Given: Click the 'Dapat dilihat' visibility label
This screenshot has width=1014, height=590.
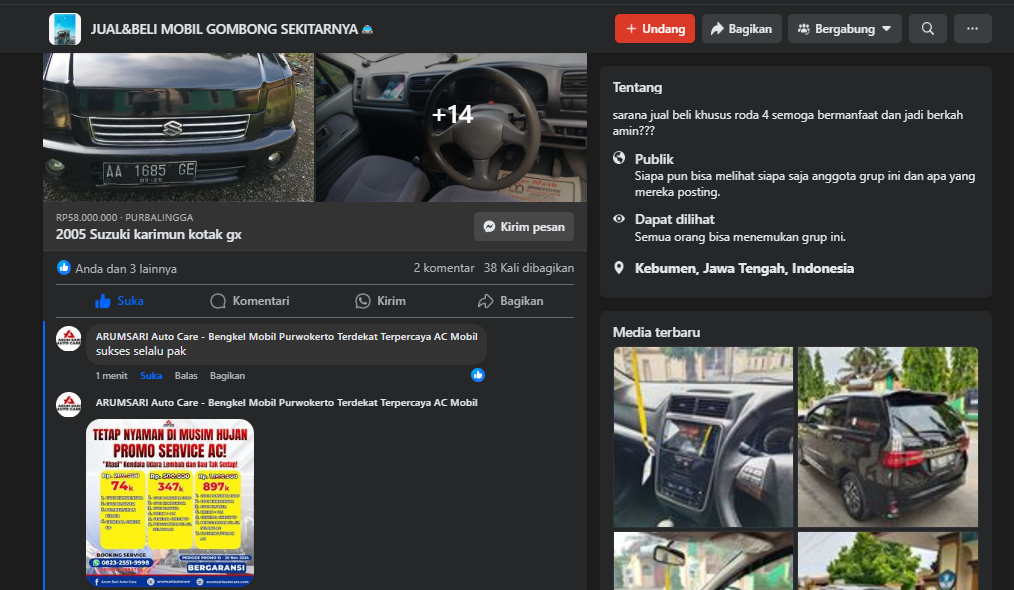Looking at the screenshot, I should (x=674, y=219).
